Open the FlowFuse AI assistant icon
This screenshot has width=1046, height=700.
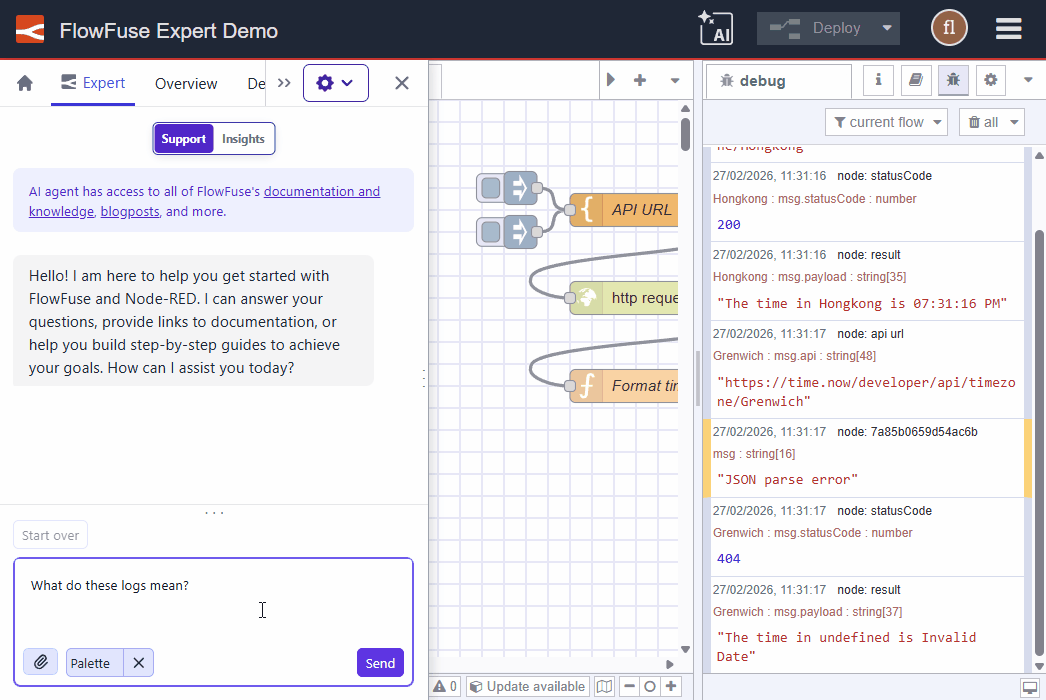tap(718, 27)
